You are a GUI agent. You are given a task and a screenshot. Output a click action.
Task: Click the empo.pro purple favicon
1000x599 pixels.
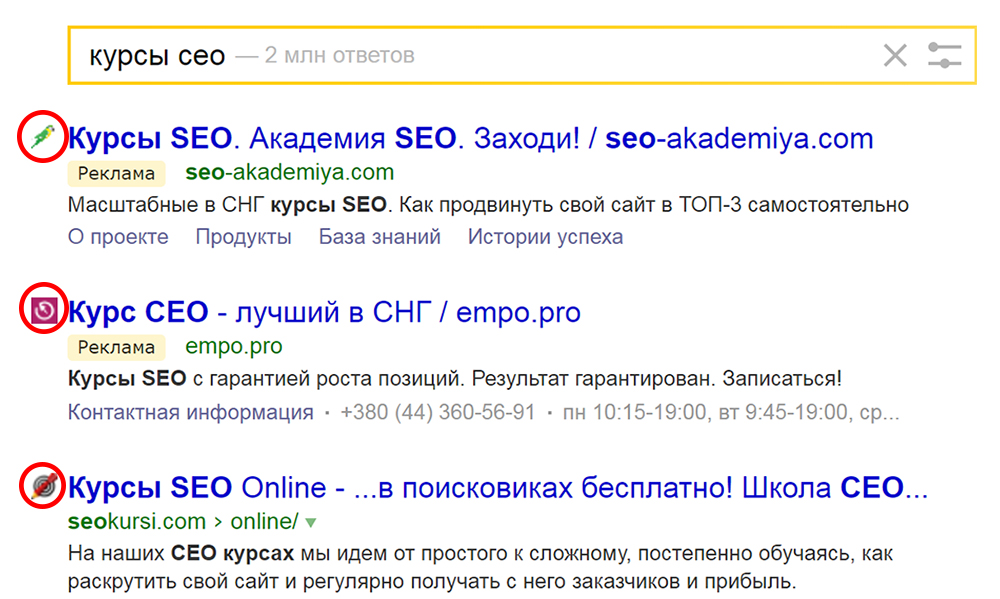click(x=41, y=311)
